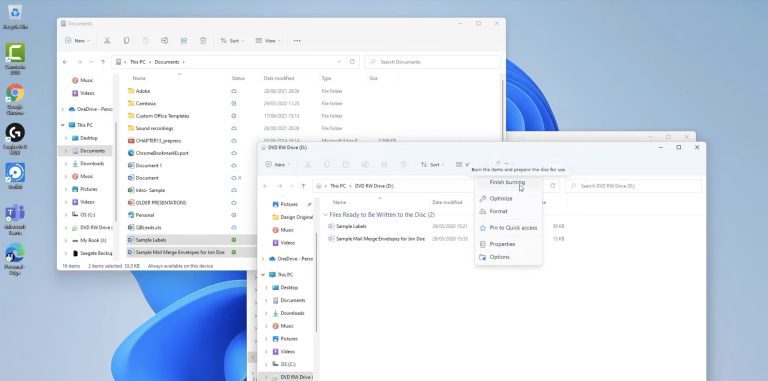Select Sample Labels in DVD window
This screenshot has width=768, height=381.
(347, 226)
